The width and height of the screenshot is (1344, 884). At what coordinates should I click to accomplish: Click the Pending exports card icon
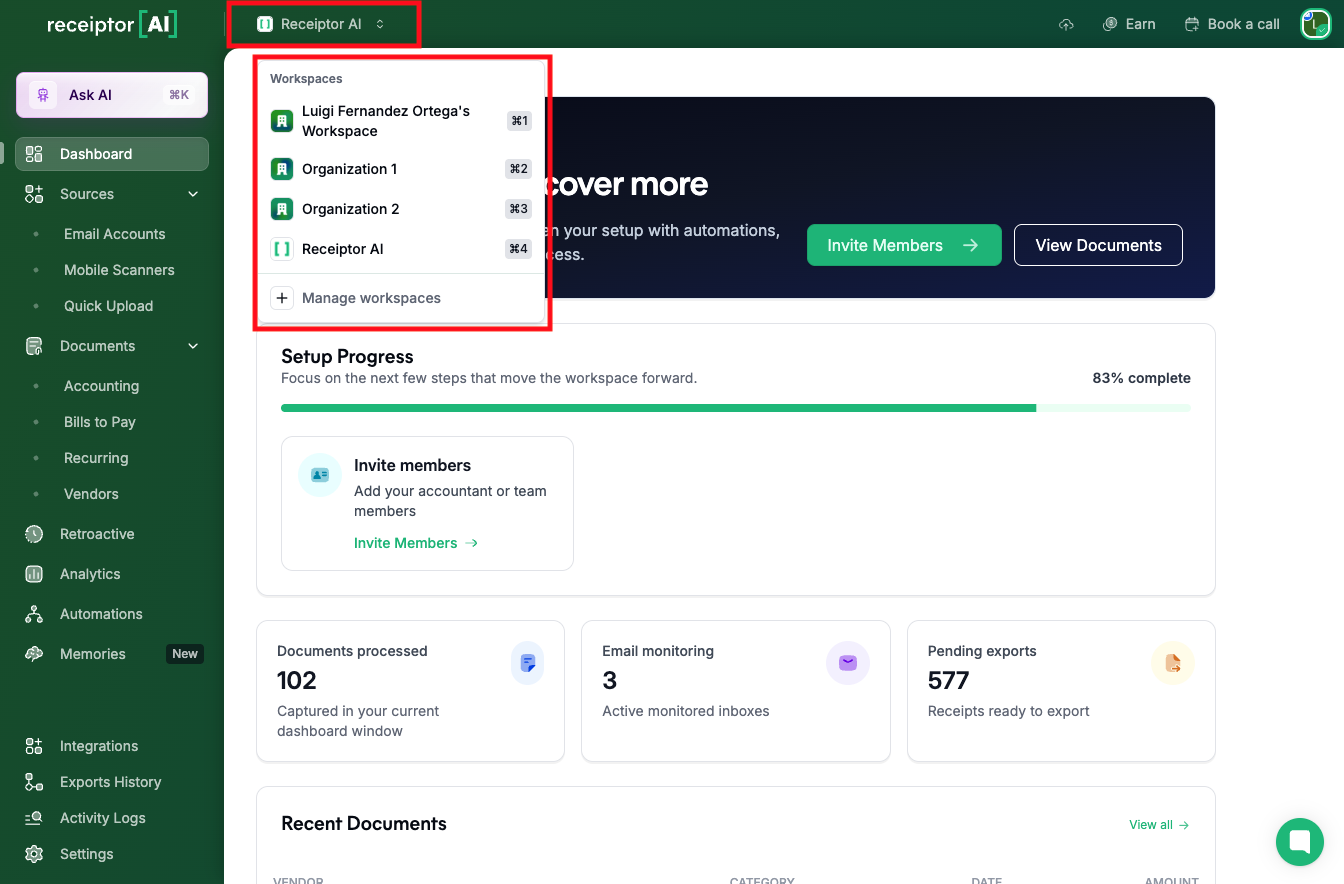click(1173, 663)
